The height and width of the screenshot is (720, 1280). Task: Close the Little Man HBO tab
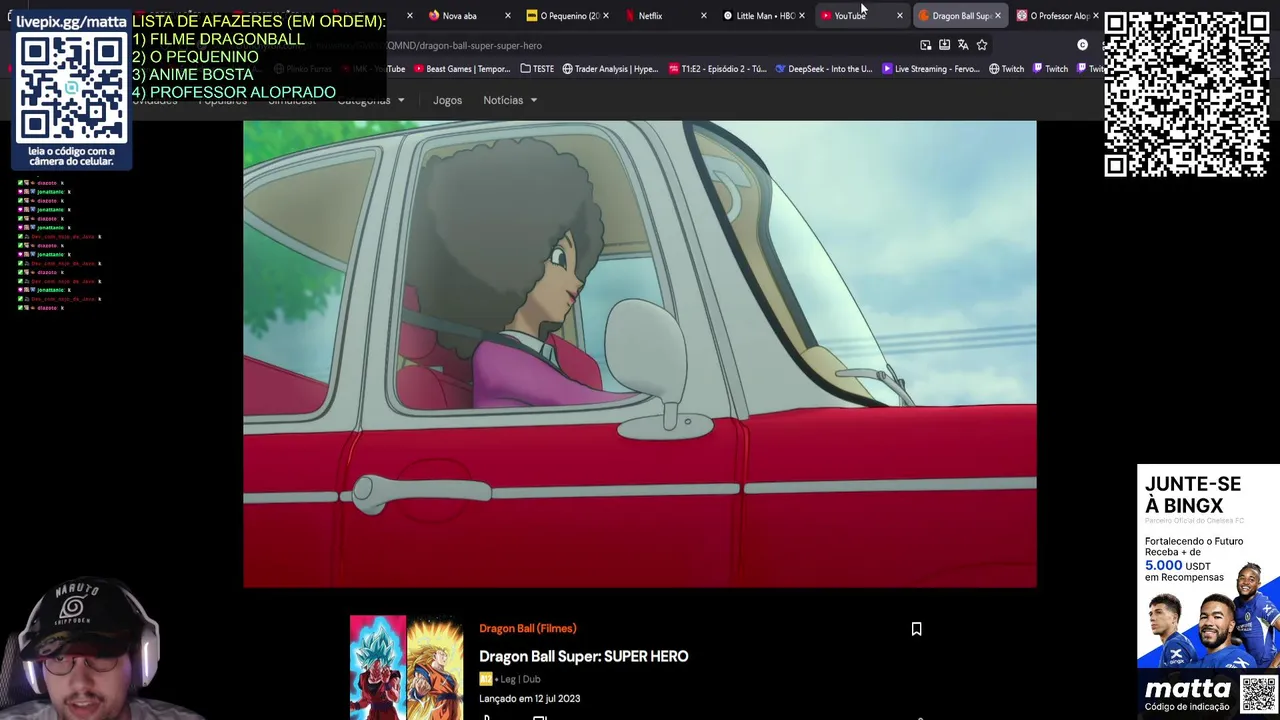coord(801,16)
